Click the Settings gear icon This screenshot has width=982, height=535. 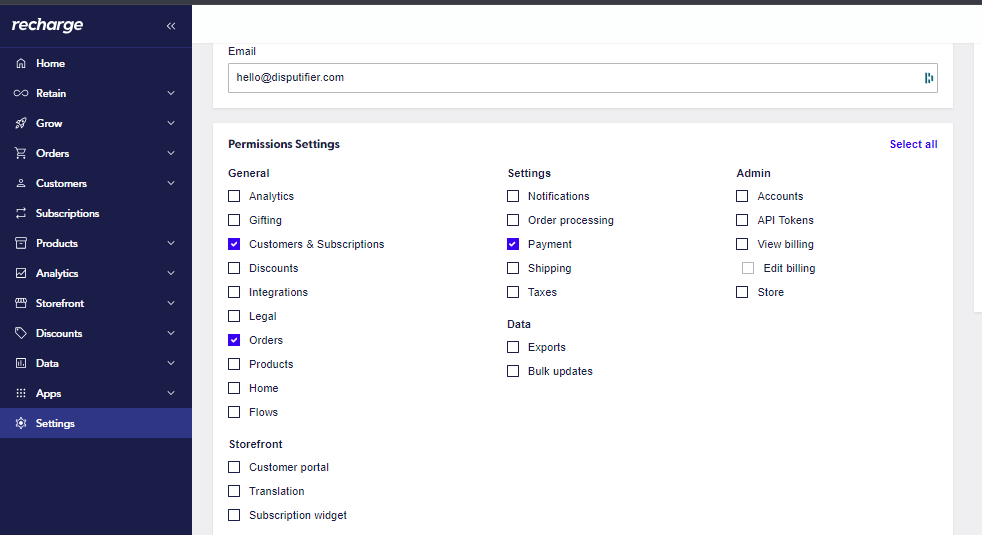pyautogui.click(x=21, y=423)
